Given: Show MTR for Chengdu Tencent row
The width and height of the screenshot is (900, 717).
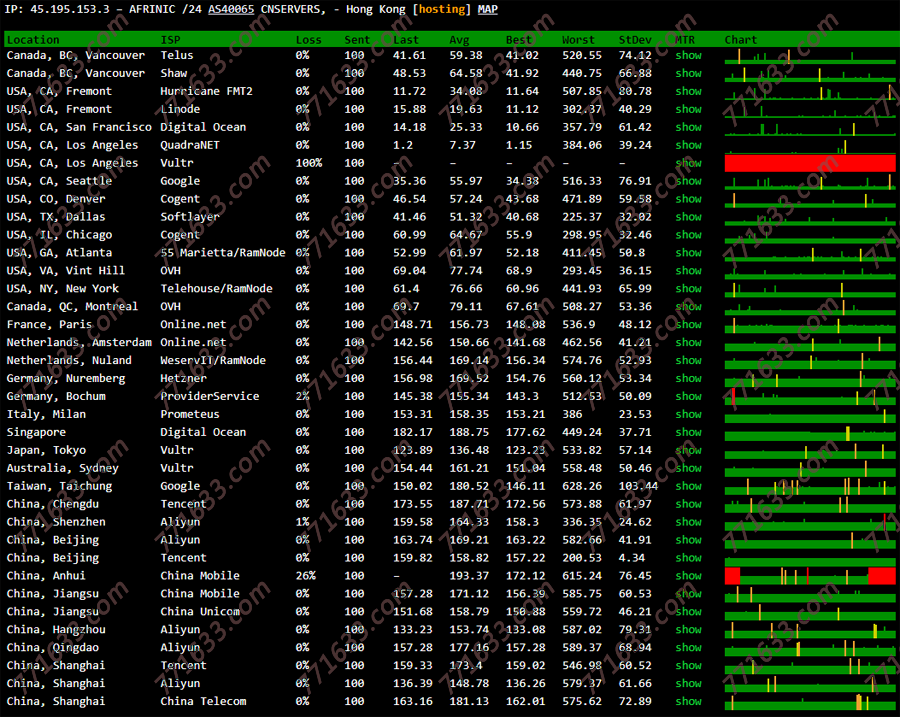Looking at the screenshot, I should 688,503.
